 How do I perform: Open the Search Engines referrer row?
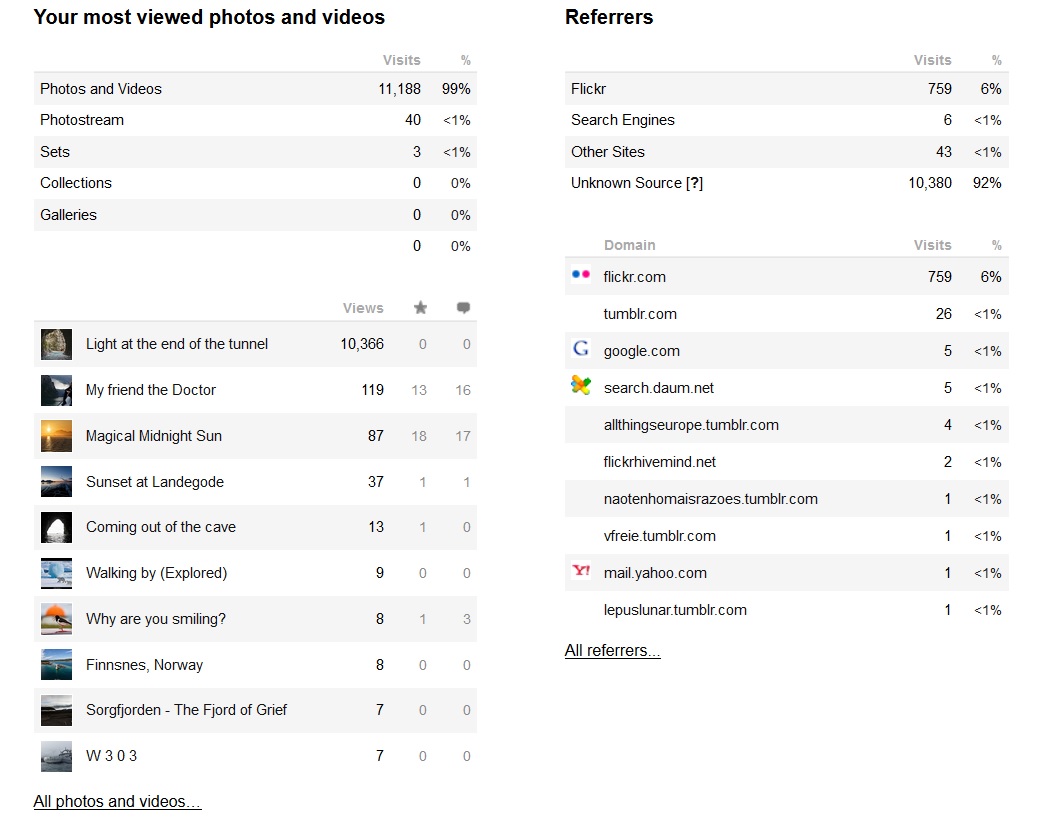(787, 120)
